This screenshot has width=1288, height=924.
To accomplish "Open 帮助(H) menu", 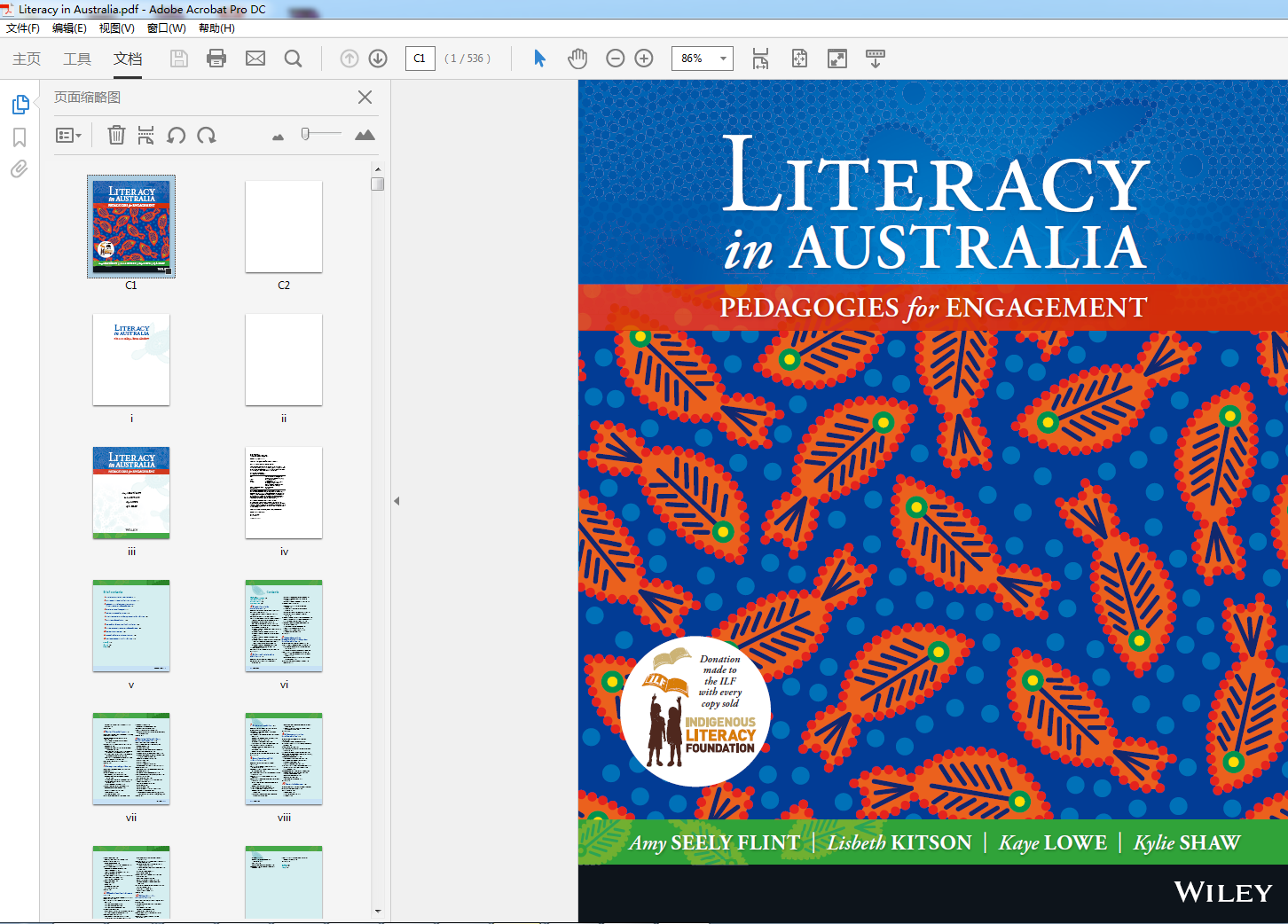I will [216, 28].
